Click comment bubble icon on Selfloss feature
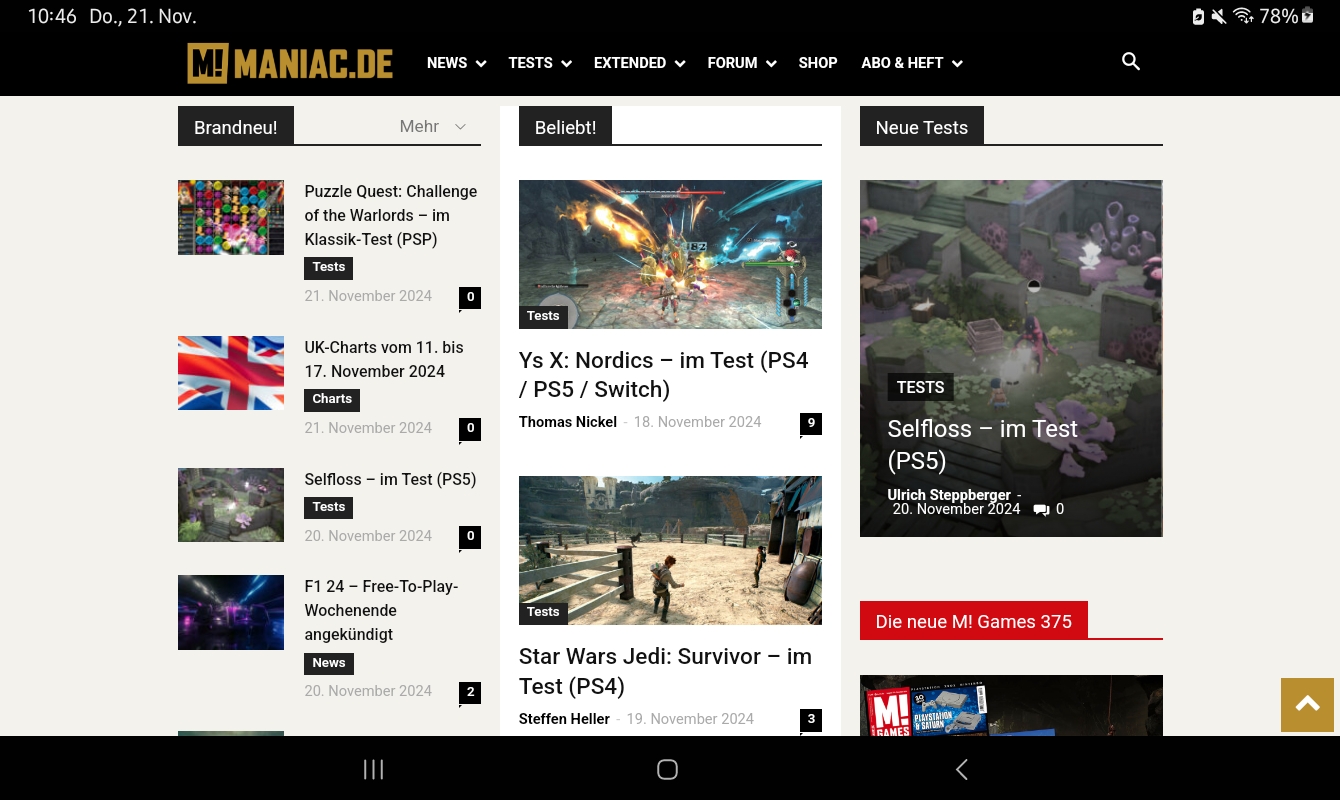The image size is (1340, 800). (x=1041, y=510)
